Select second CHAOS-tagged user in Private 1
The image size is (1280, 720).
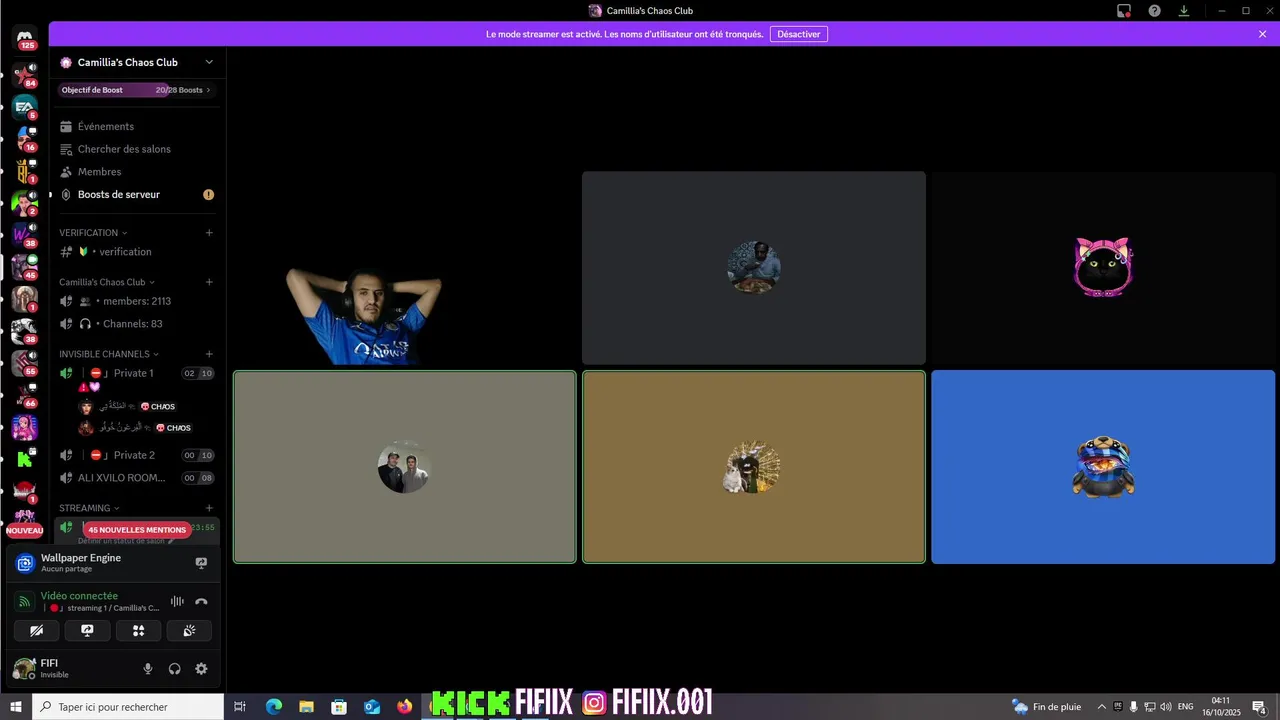point(137,428)
